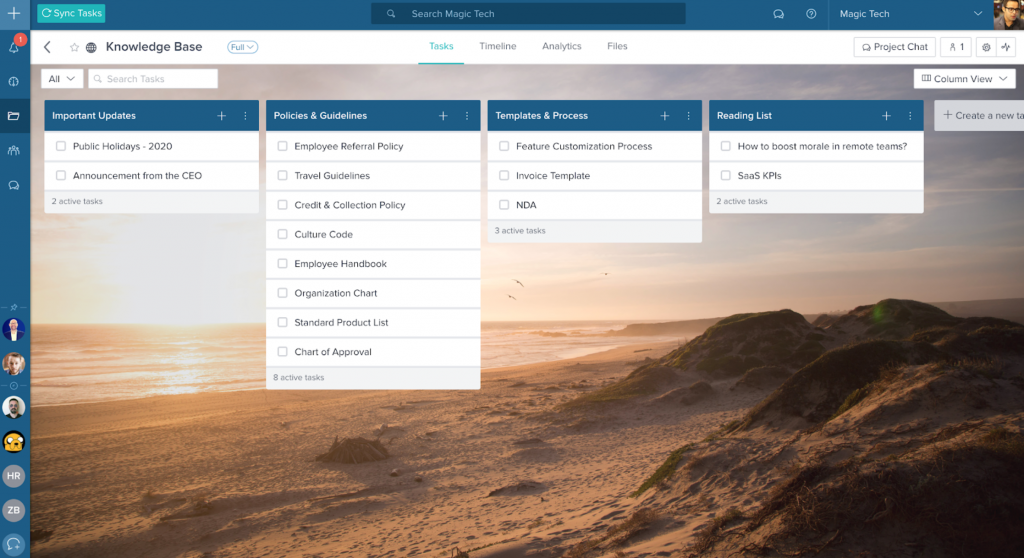
Task: Click the Search Magic Tech field
Action: pos(528,14)
